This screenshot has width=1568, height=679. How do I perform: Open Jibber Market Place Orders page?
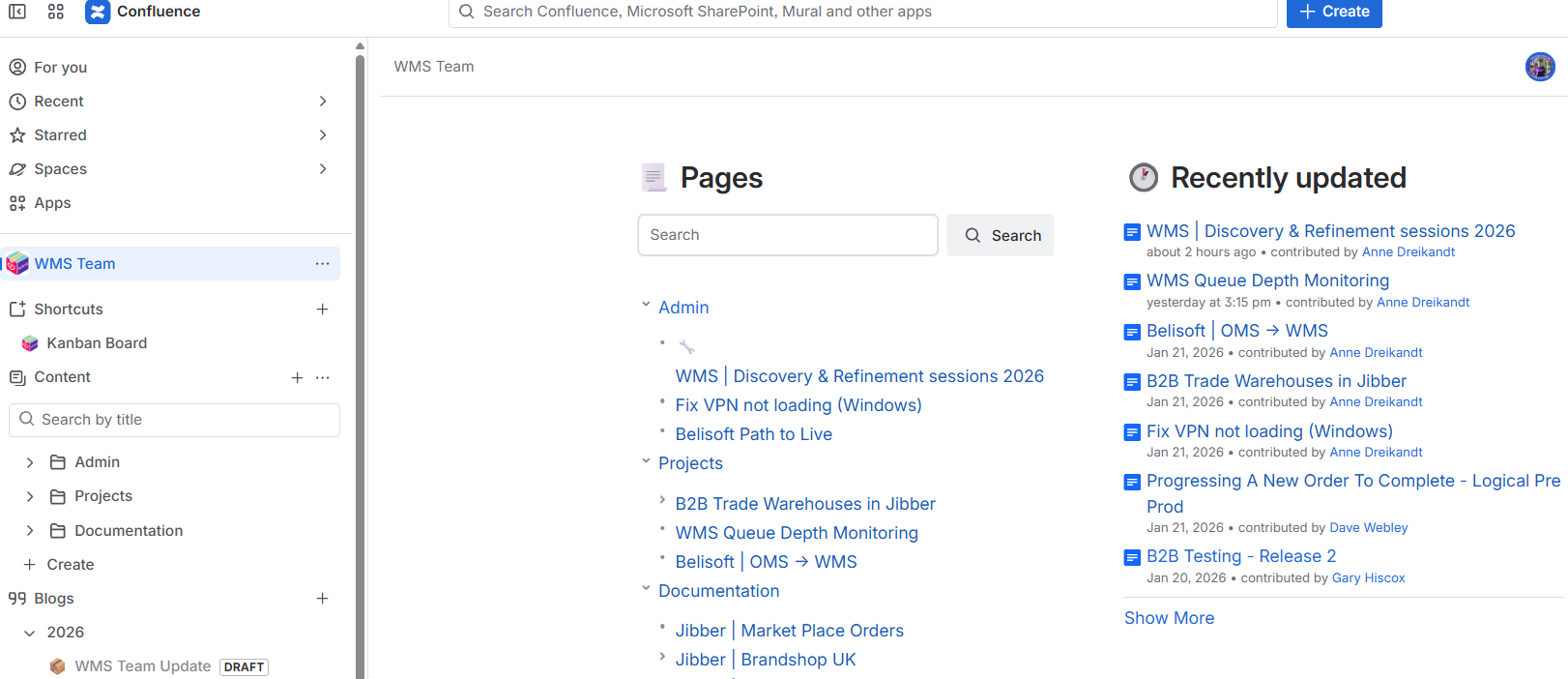[x=790, y=631]
